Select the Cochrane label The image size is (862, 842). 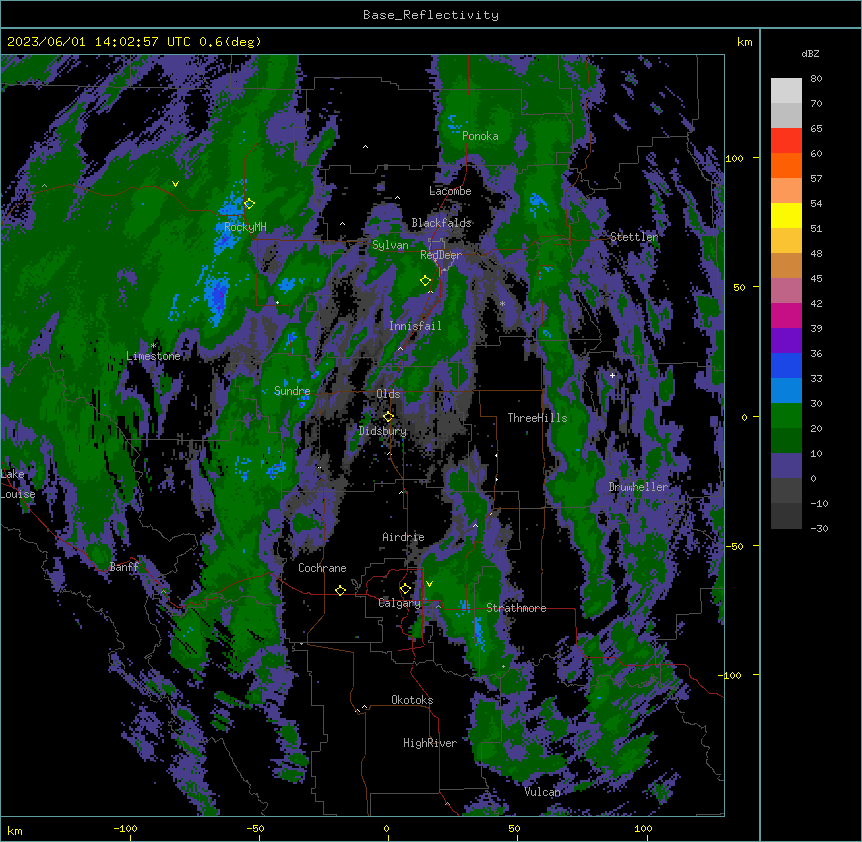tap(322, 568)
